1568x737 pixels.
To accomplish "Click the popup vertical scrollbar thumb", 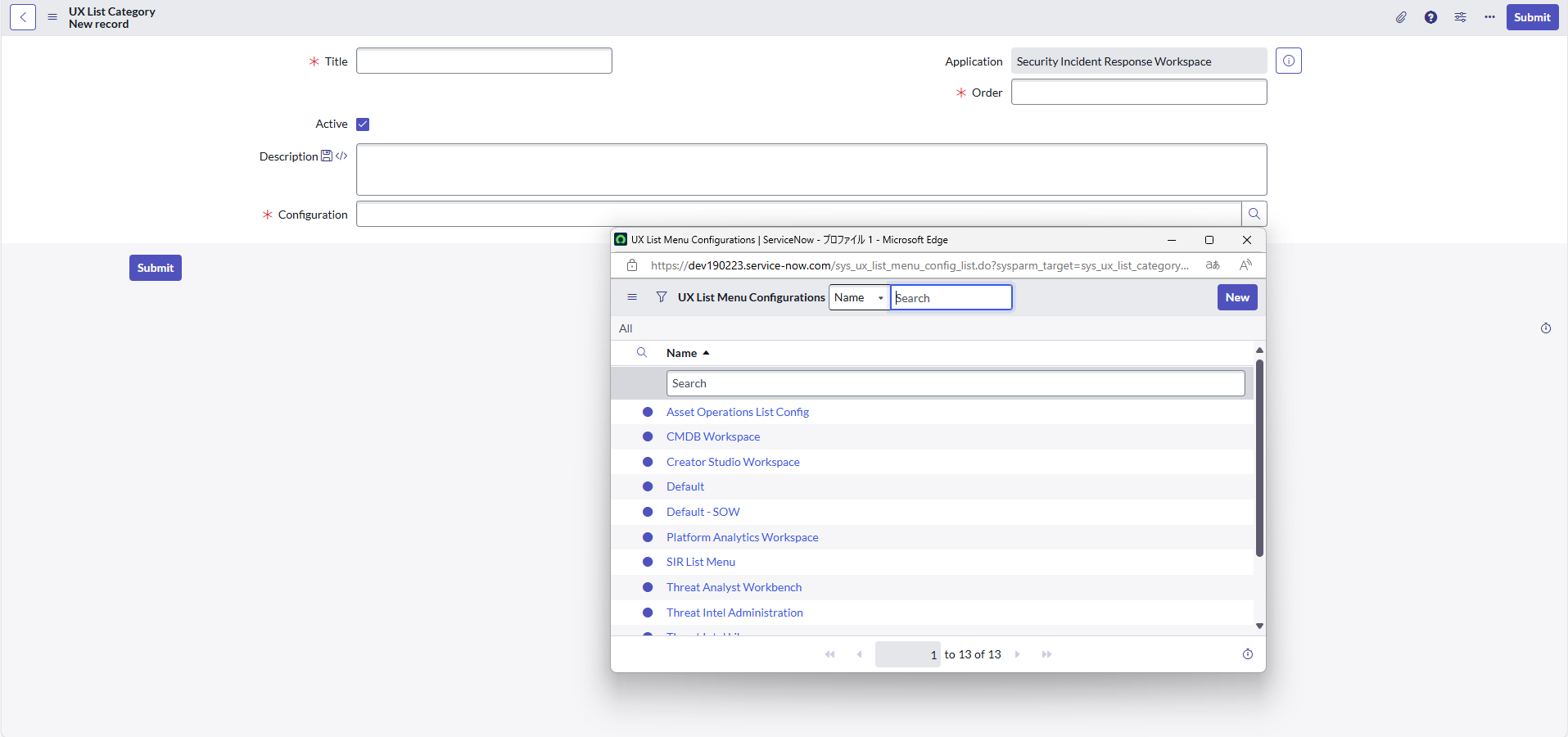I will coord(1259,458).
